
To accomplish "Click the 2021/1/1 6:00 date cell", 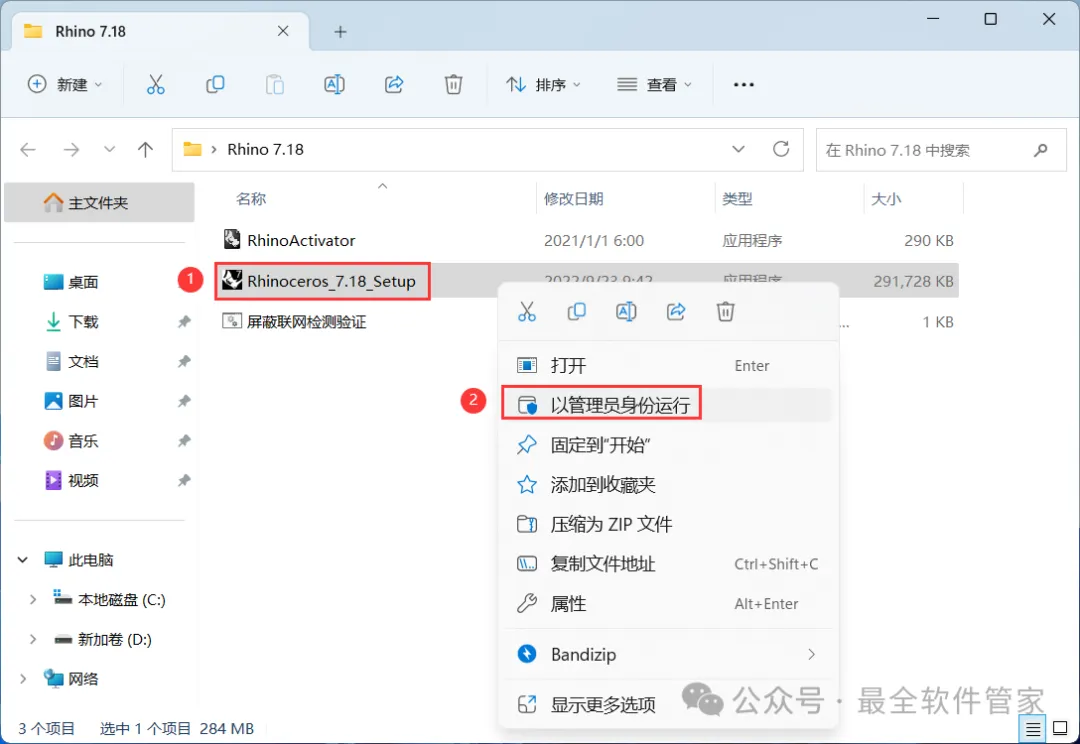I will point(594,240).
